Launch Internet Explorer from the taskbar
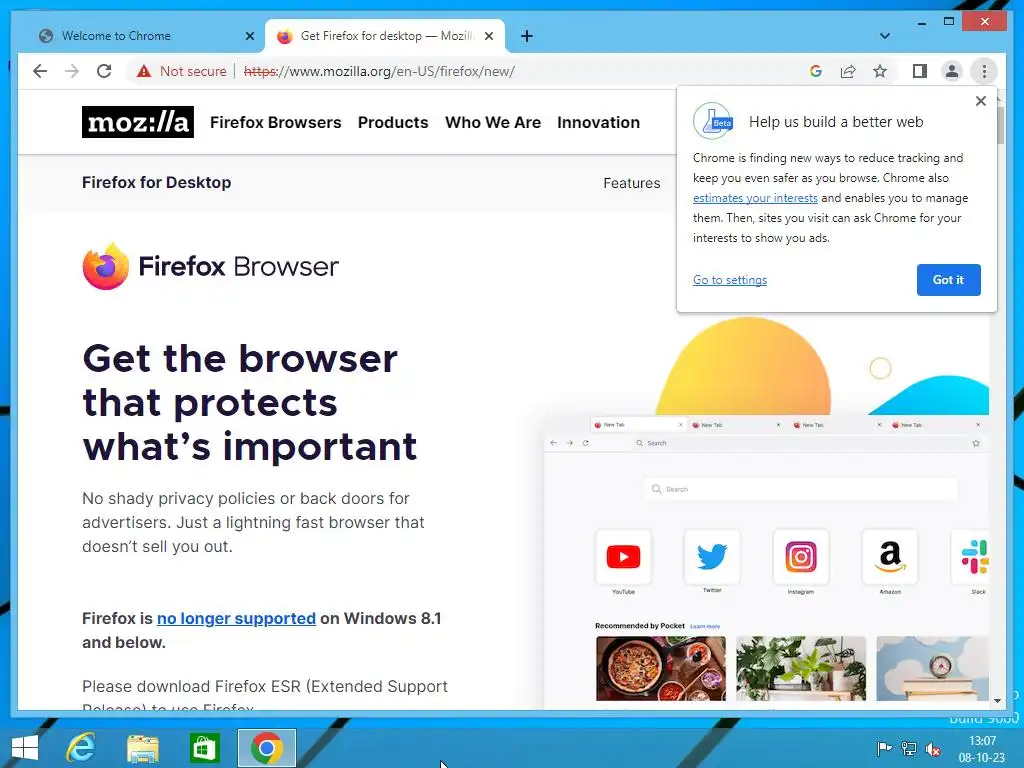1024x768 pixels. point(81,748)
